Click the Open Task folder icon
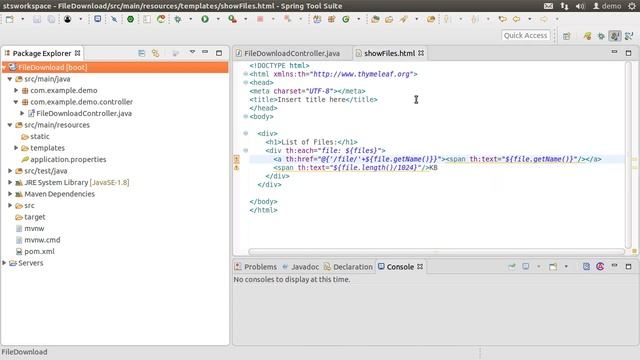 (x=389, y=19)
